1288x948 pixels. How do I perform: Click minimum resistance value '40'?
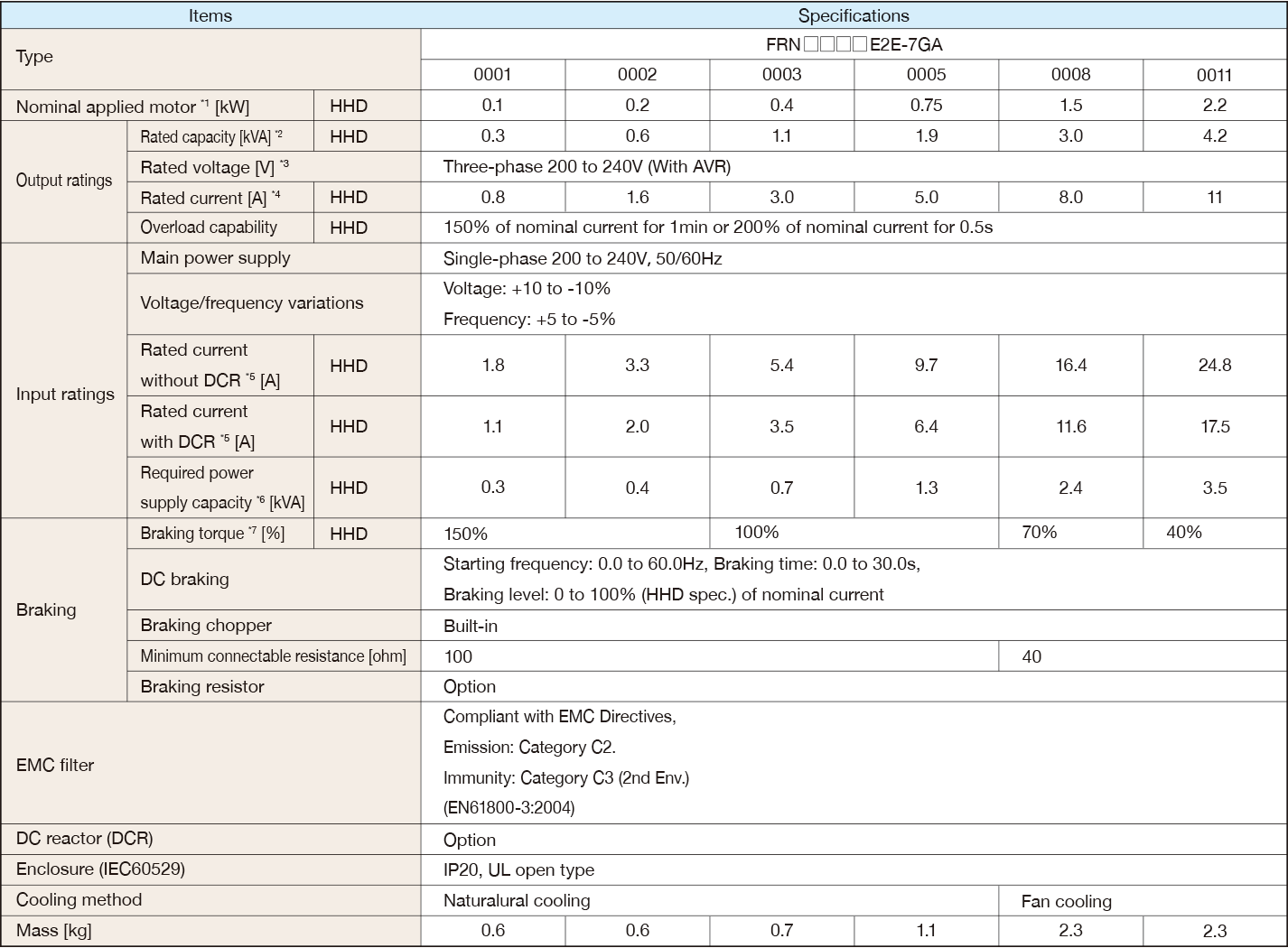click(1031, 656)
